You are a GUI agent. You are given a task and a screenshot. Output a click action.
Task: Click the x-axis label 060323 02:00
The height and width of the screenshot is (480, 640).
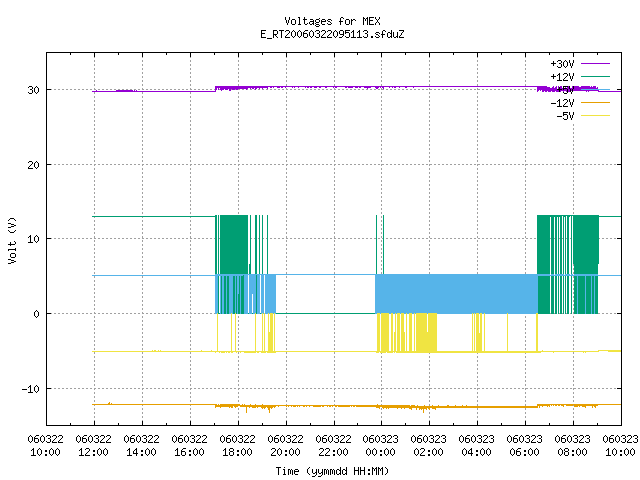429,446
